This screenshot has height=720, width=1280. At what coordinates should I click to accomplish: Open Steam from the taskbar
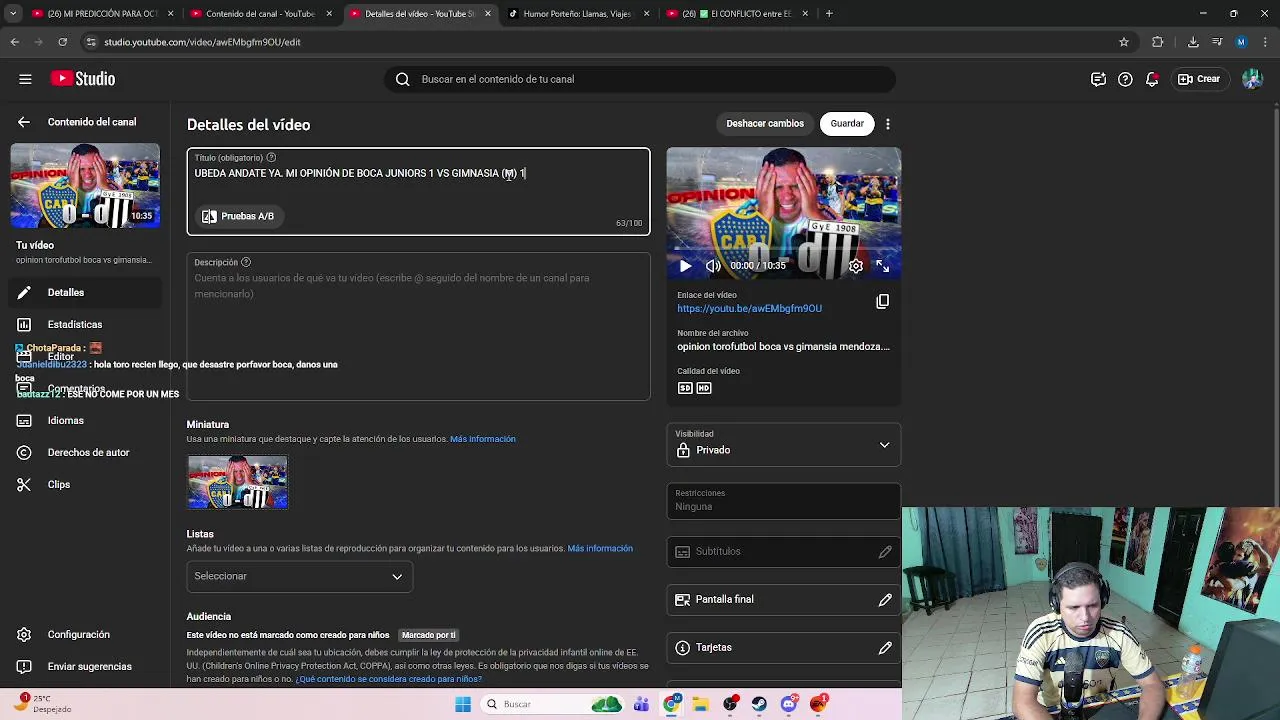[x=760, y=704]
